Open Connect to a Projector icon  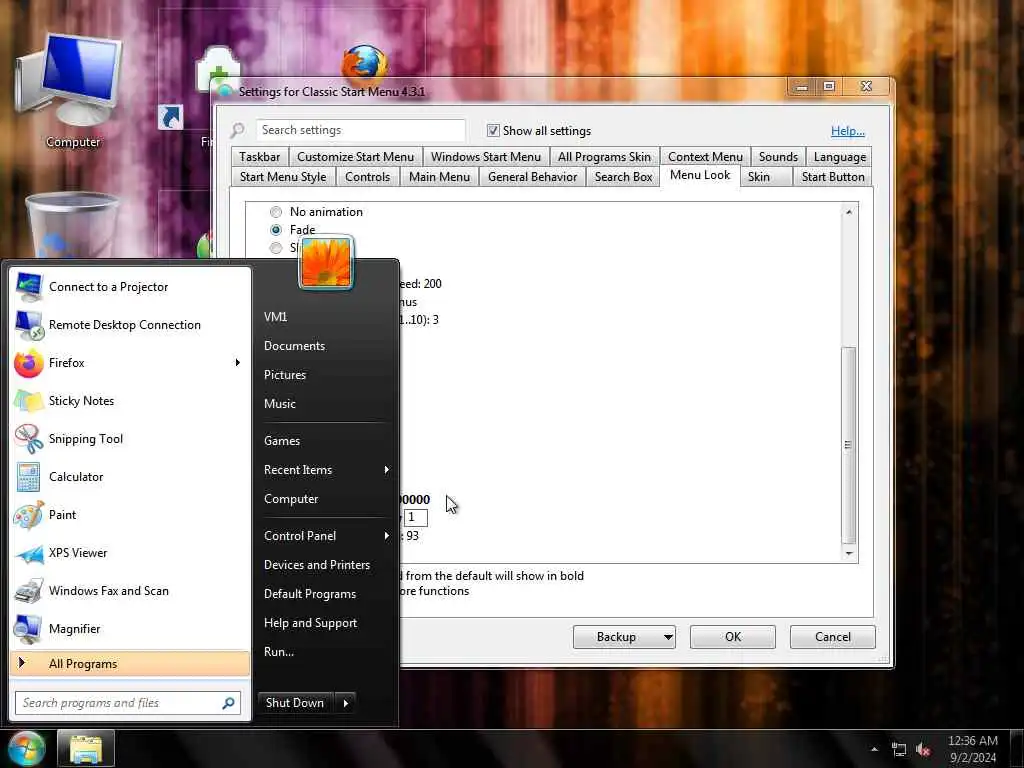29,287
